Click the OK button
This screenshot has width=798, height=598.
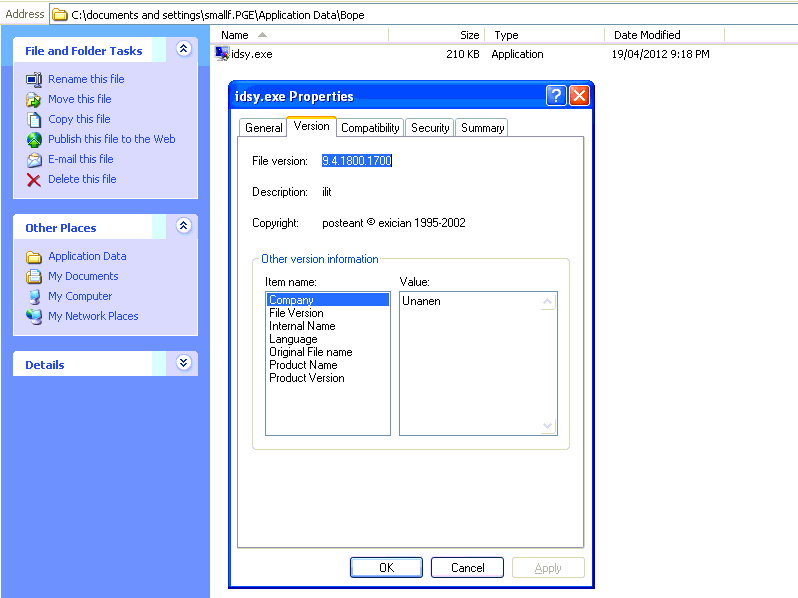pyautogui.click(x=386, y=567)
